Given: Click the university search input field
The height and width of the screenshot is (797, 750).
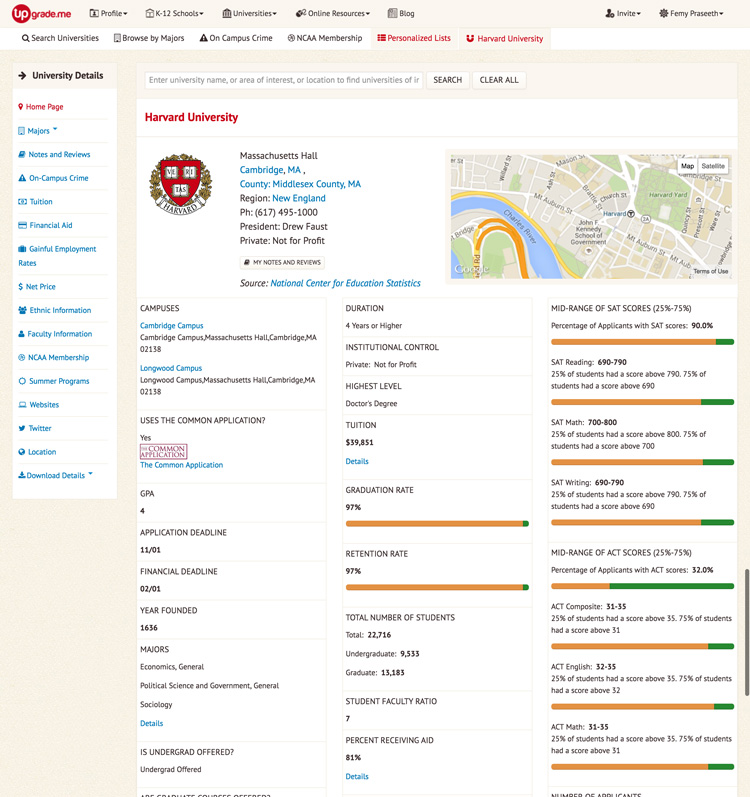Looking at the screenshot, I should [284, 80].
